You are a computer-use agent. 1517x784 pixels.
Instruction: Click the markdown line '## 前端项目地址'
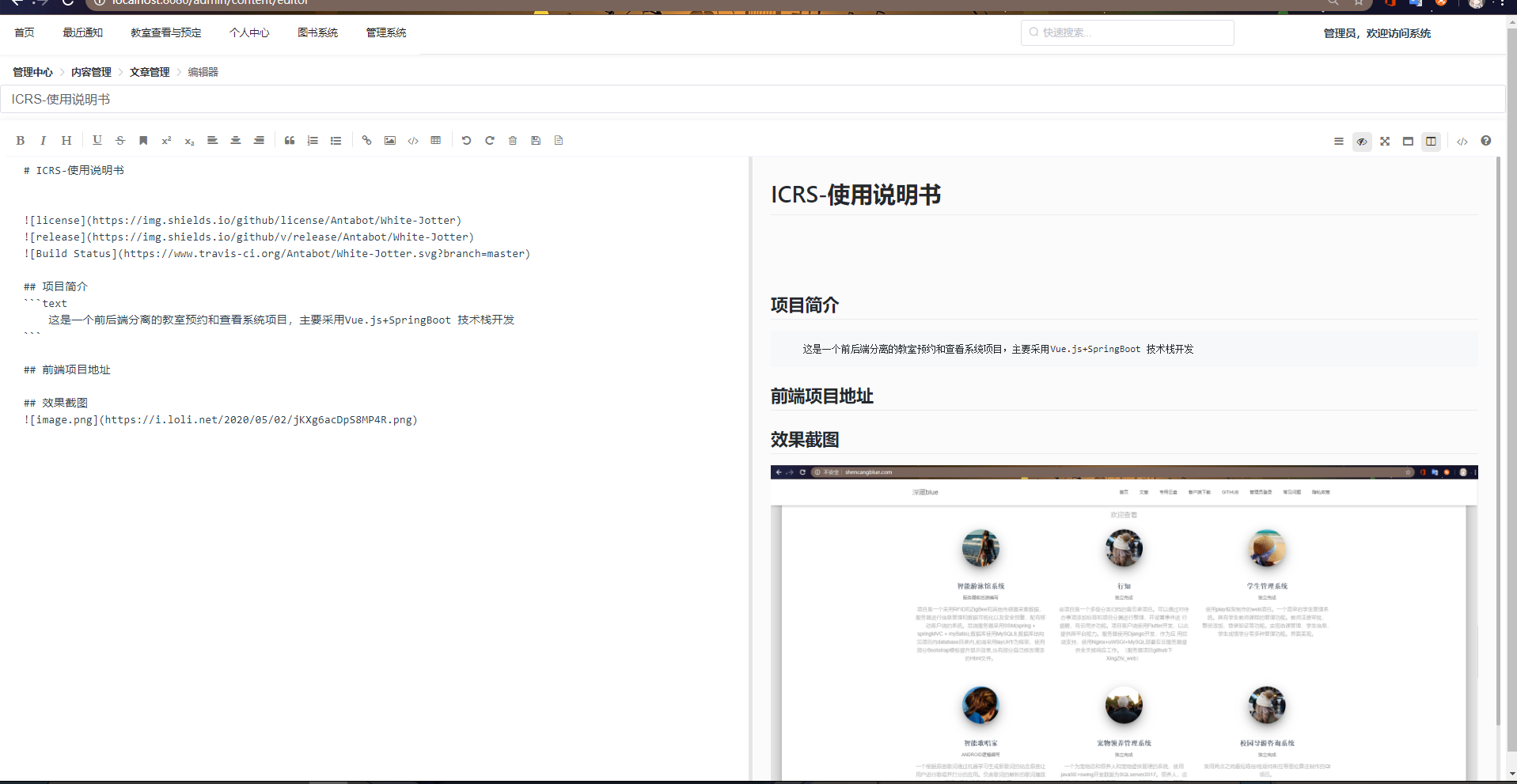67,369
